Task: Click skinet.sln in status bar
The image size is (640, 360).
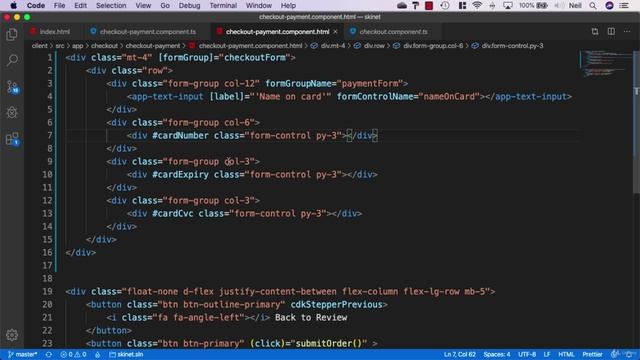Action: [x=126, y=354]
